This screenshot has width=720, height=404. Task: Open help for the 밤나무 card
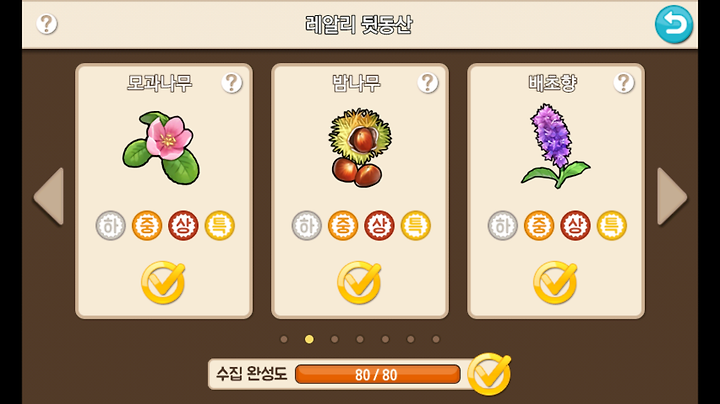click(x=428, y=83)
